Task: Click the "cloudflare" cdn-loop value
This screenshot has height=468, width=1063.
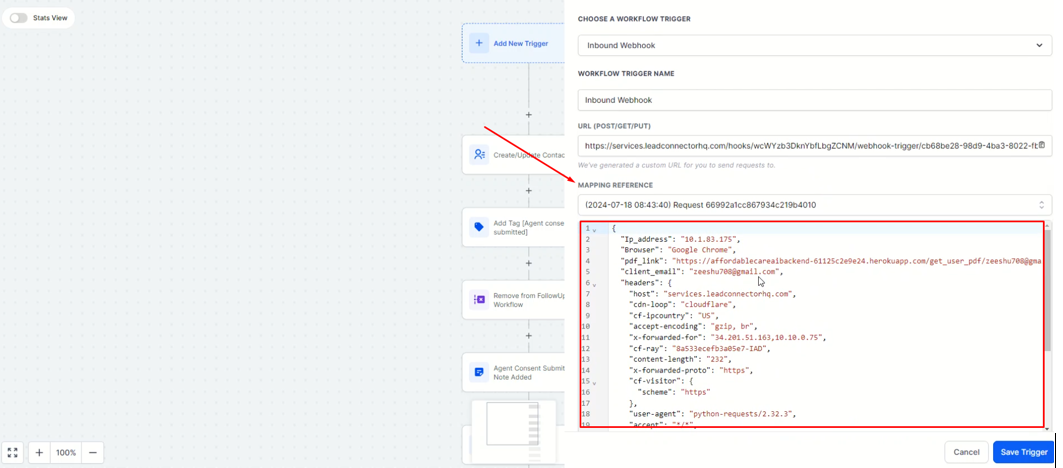Action: [x=704, y=305]
